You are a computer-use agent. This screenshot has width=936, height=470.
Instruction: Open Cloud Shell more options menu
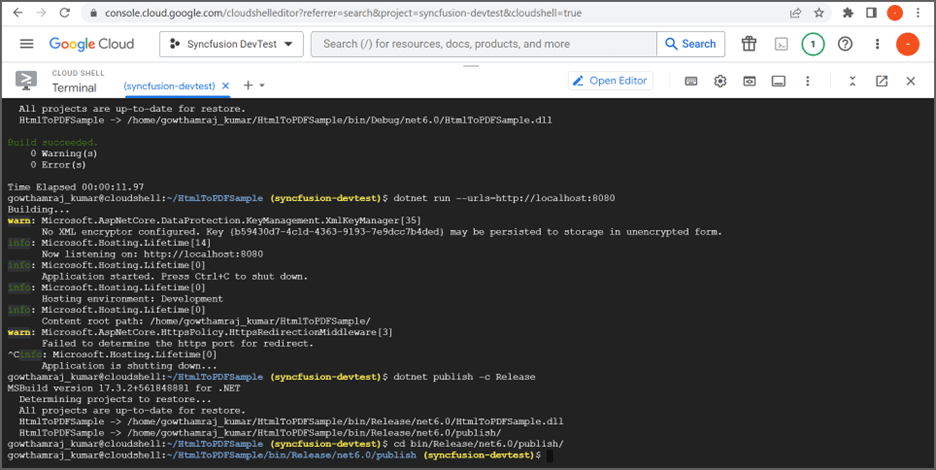808,81
